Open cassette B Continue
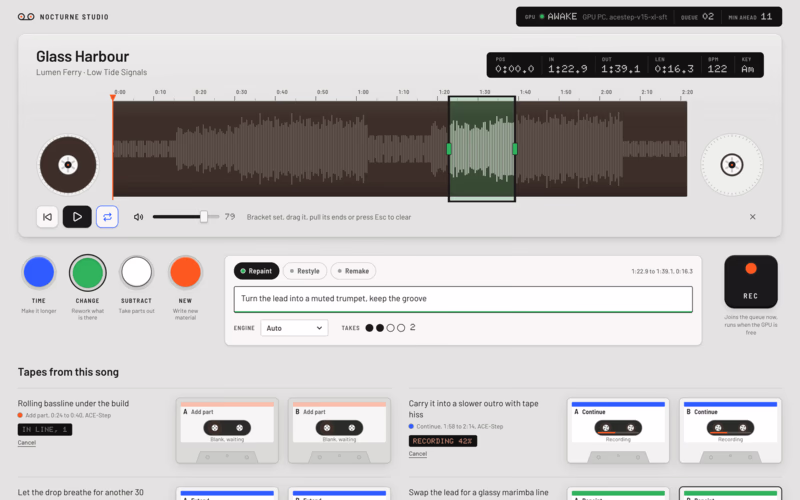Image resolution: width=800 pixels, height=500 pixels. (x=730, y=431)
